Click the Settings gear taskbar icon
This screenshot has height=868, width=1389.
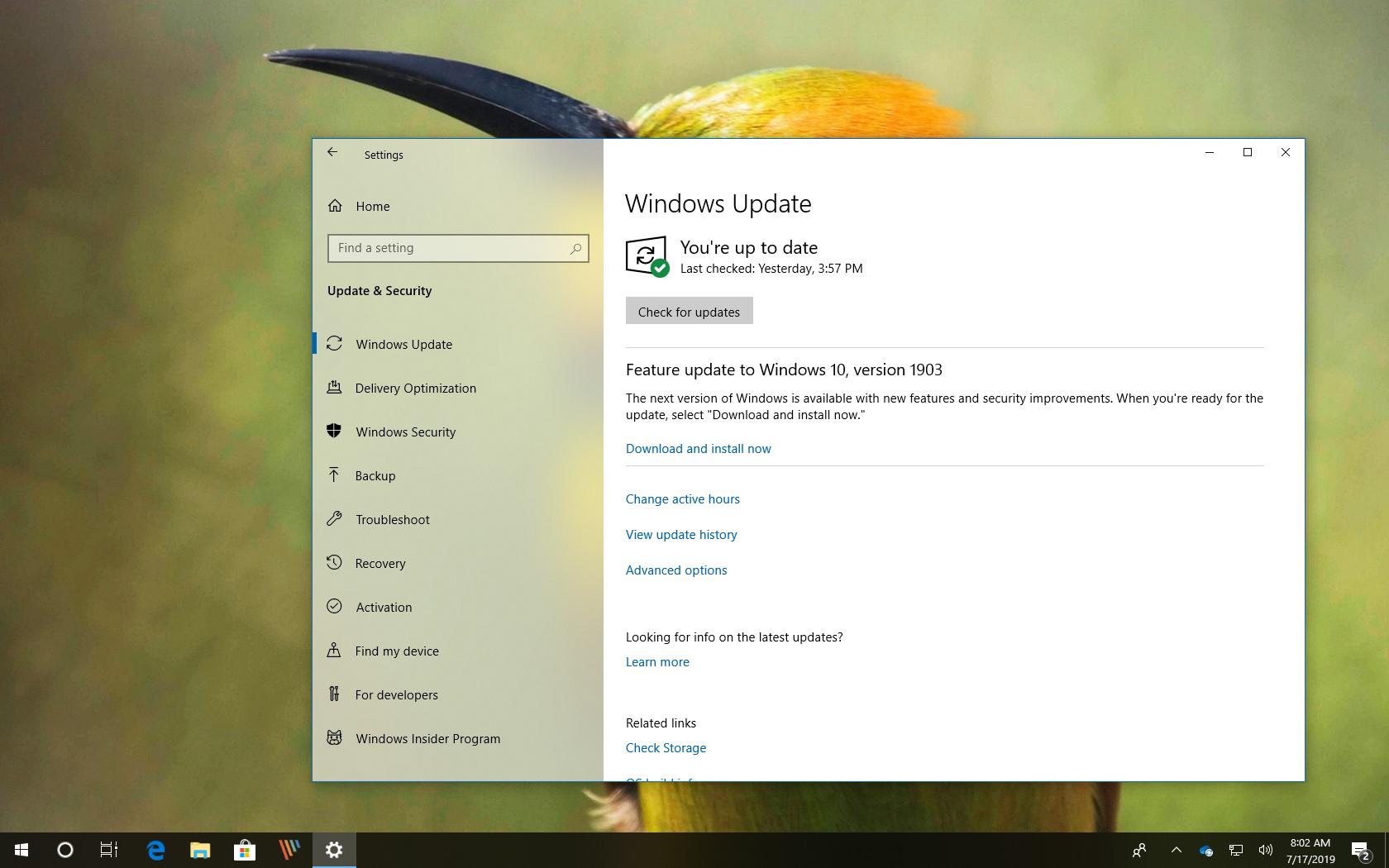coord(334,850)
